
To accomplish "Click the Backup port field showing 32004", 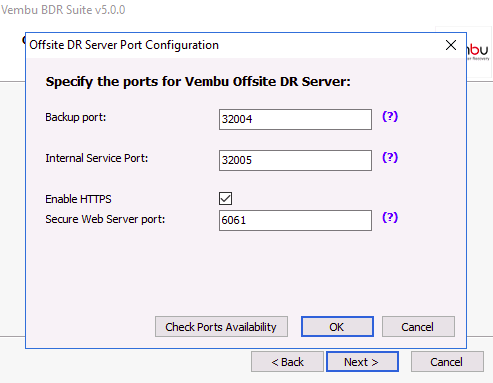I will click(295, 119).
